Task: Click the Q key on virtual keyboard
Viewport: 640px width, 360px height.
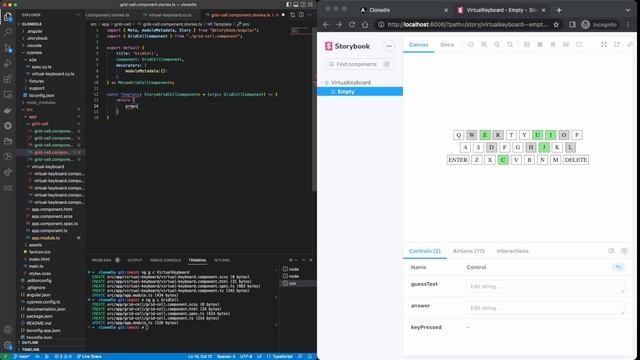Action: [458, 135]
